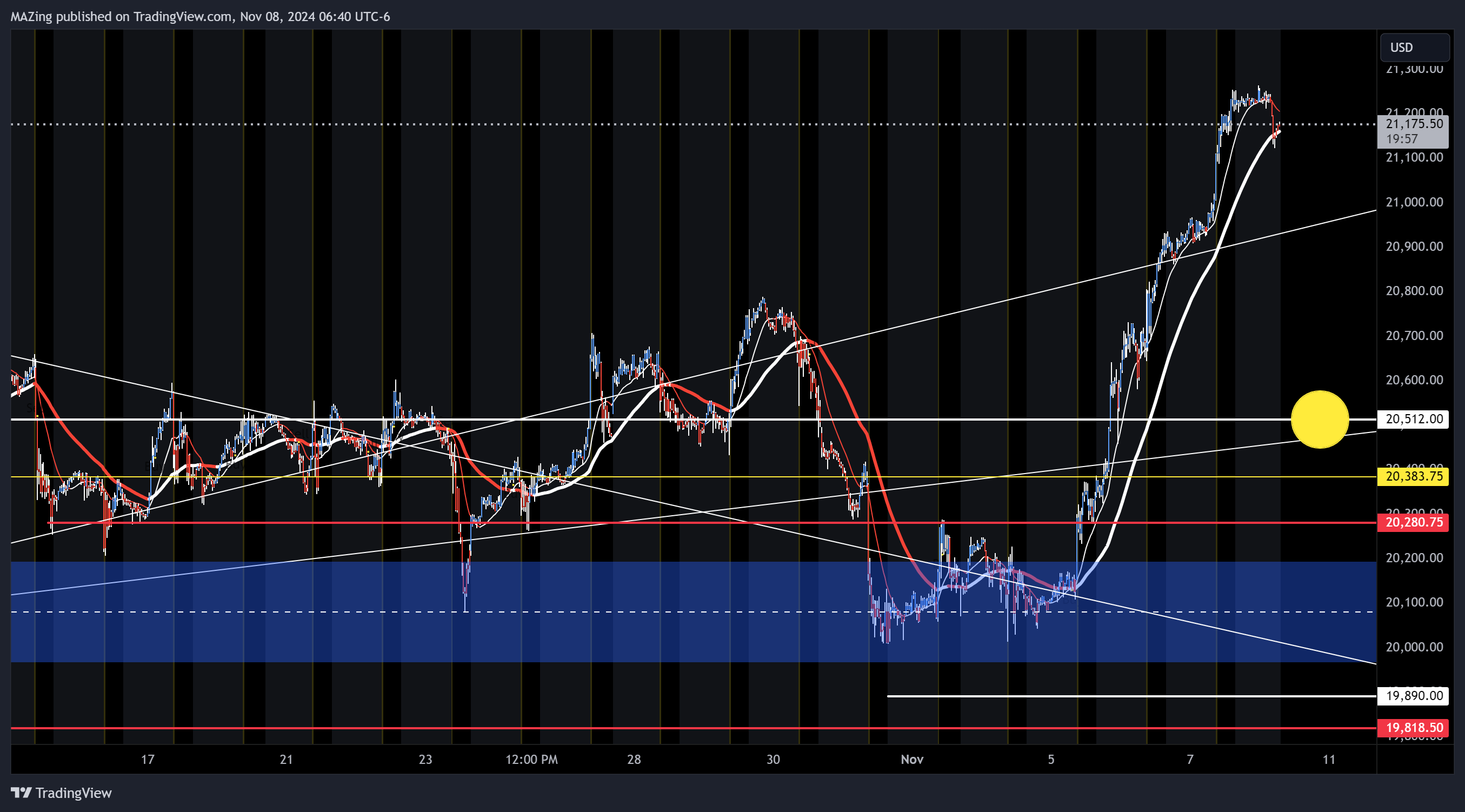Click the date label 30 on time axis
This screenshot has height=812, width=1465.
coord(773,760)
